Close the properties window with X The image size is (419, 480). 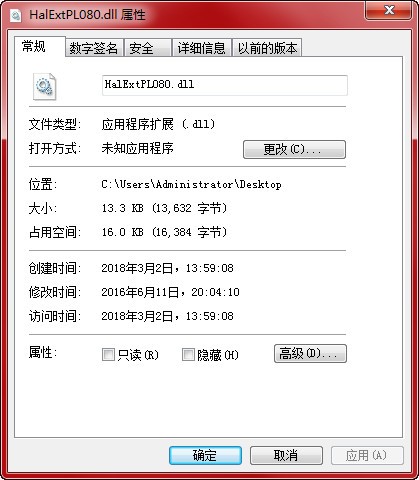tap(389, 11)
